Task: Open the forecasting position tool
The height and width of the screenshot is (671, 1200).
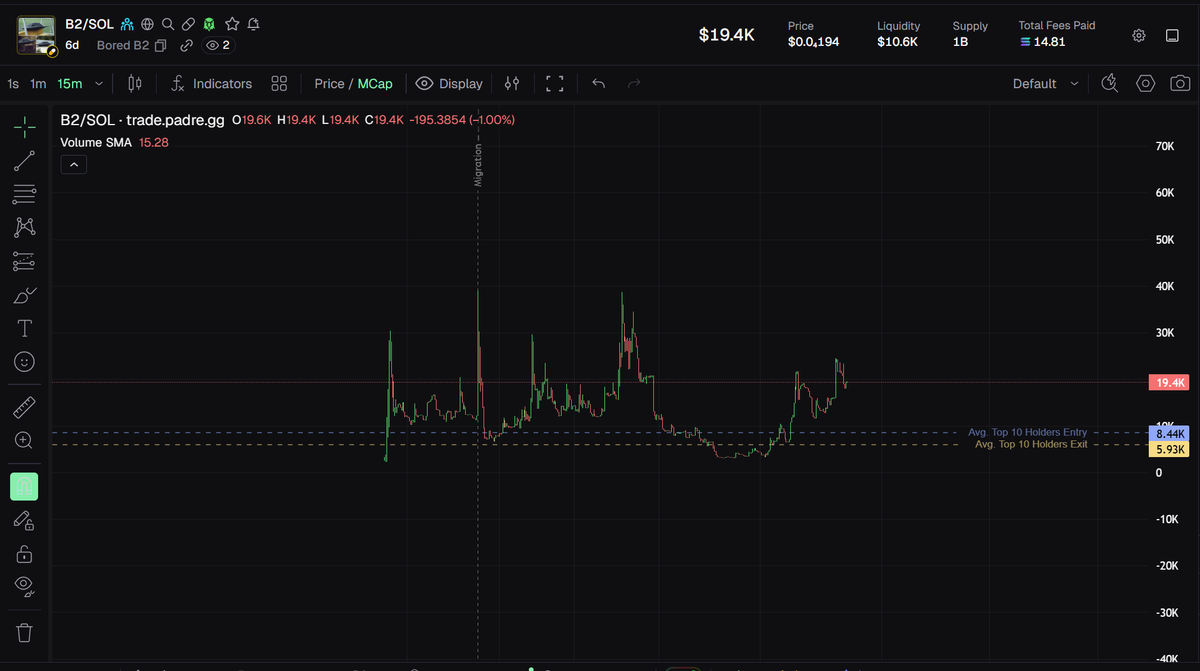Action: 25,262
